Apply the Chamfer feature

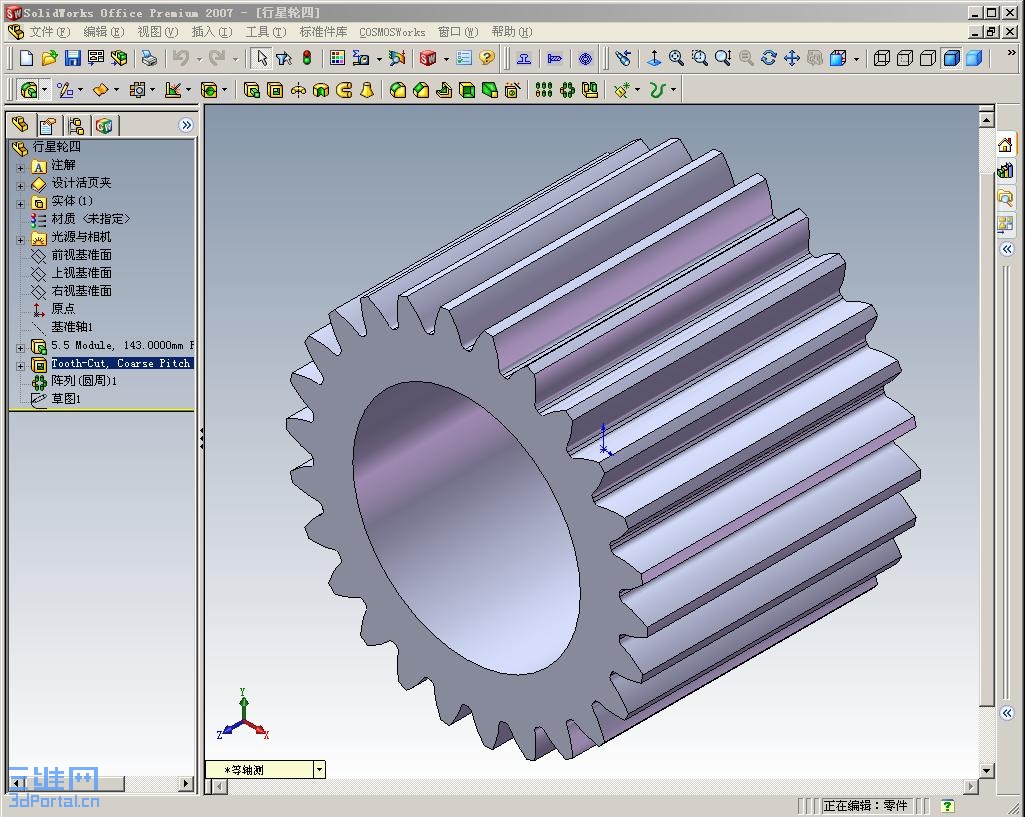(421, 90)
